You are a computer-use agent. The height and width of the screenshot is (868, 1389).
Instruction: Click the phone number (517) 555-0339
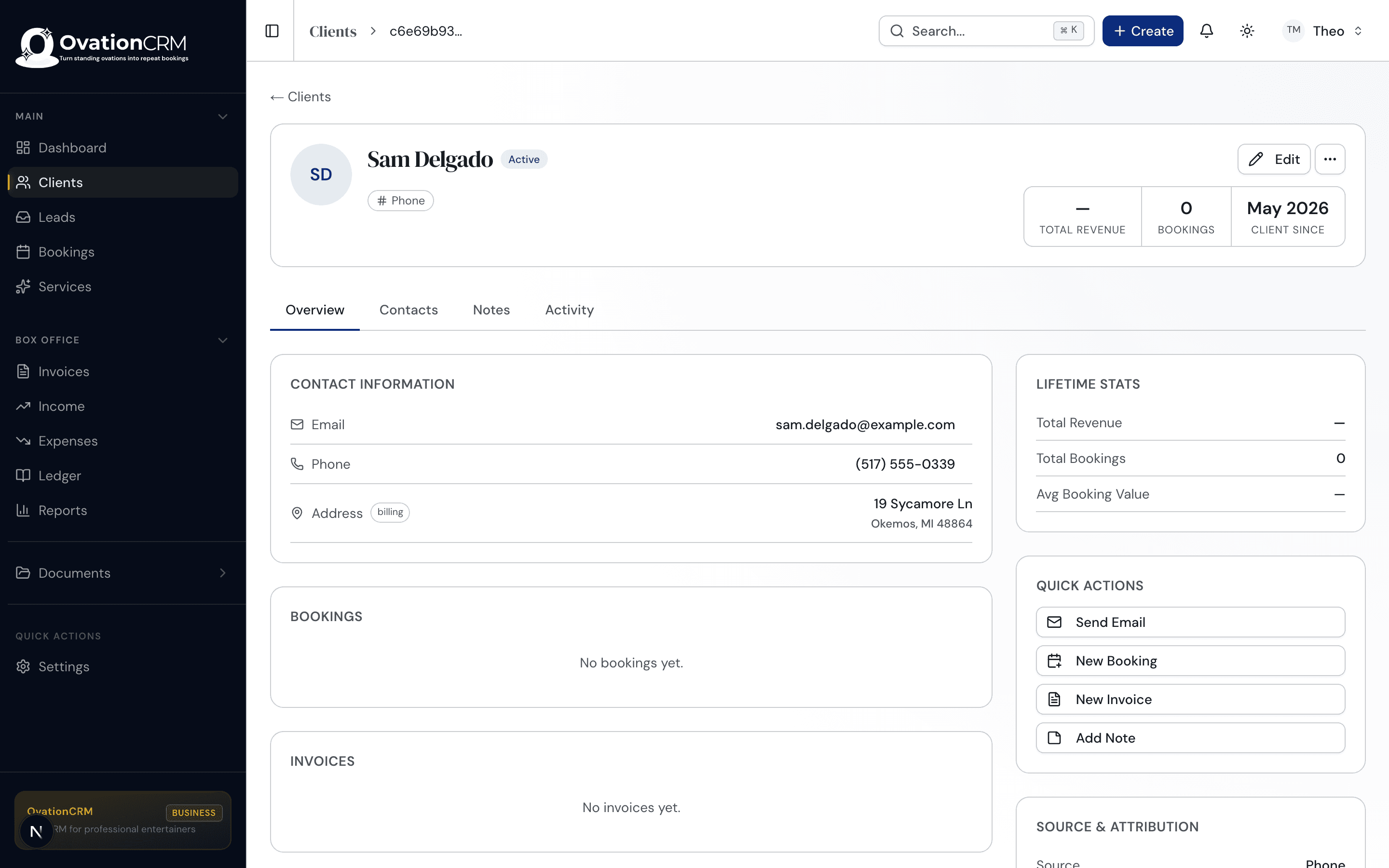905,464
